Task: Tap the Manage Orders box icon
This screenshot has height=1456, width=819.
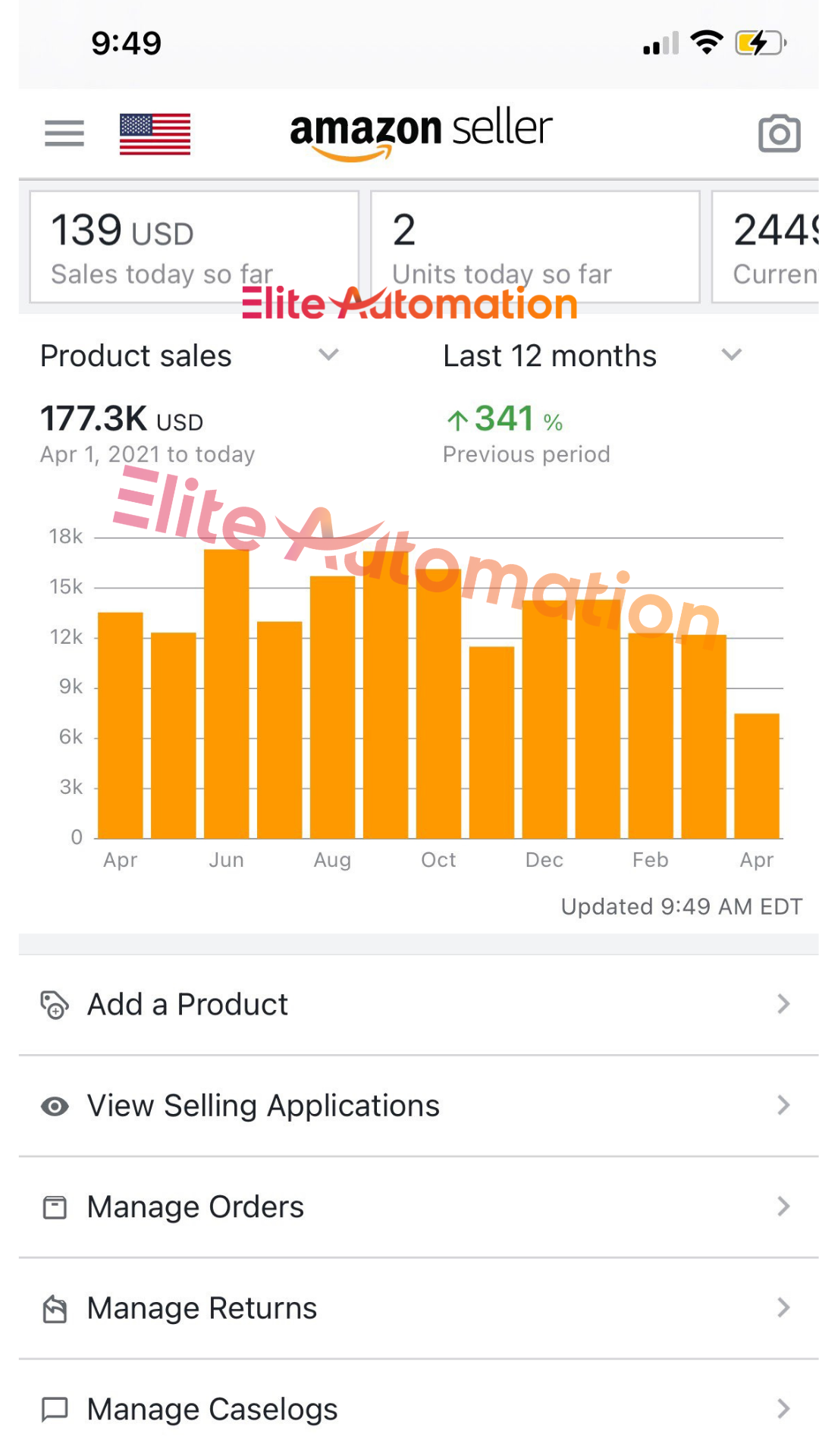Action: [x=55, y=1207]
